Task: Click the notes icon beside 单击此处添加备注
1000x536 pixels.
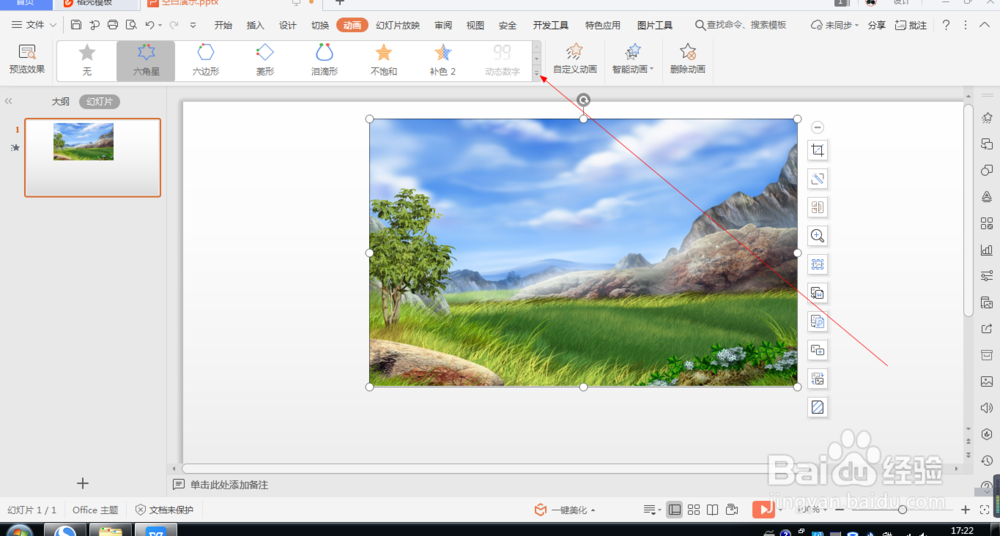Action: 179,485
